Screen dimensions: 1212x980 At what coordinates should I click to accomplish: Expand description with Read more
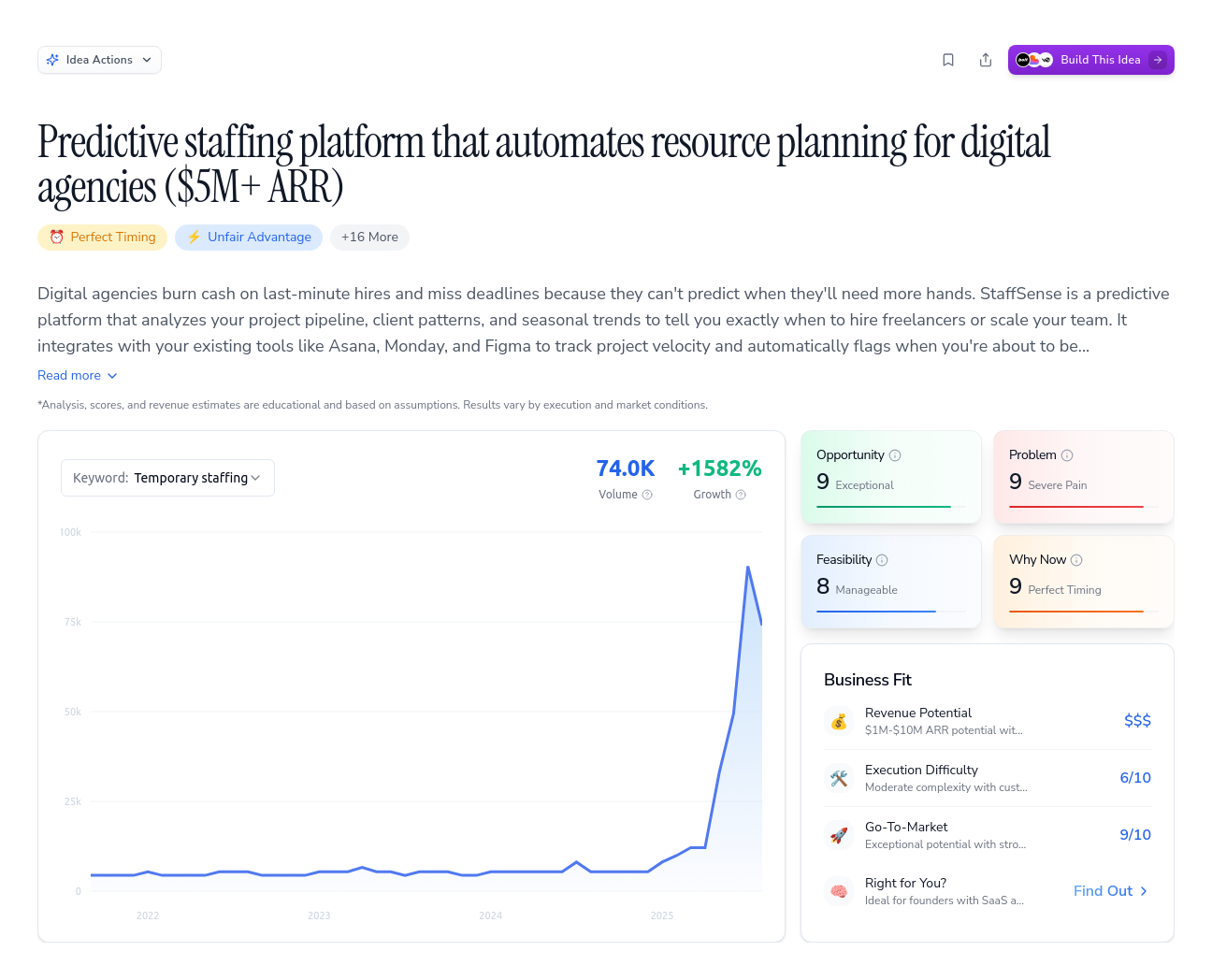pyautogui.click(x=78, y=375)
